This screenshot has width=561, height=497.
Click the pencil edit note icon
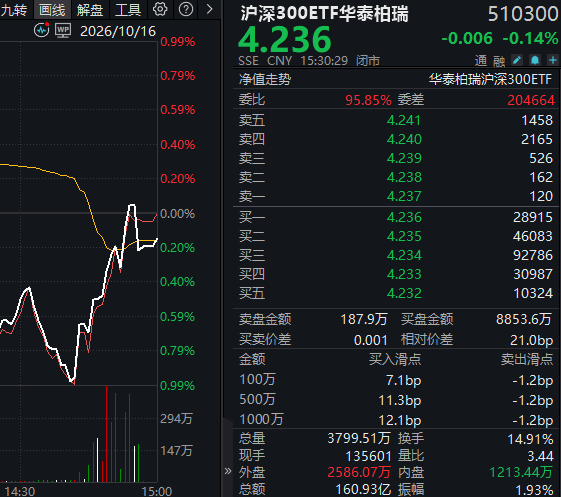(517, 60)
